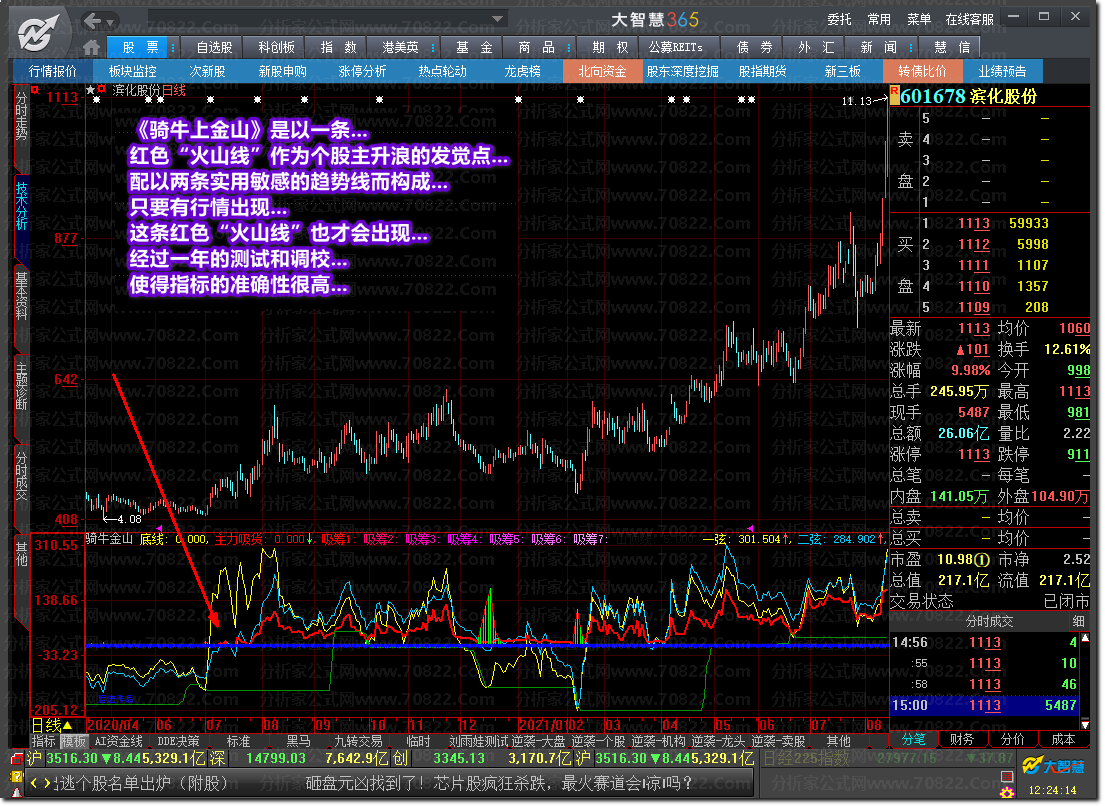
Task: Click the yellow question icon at status bar left
Action: pos(16,777)
